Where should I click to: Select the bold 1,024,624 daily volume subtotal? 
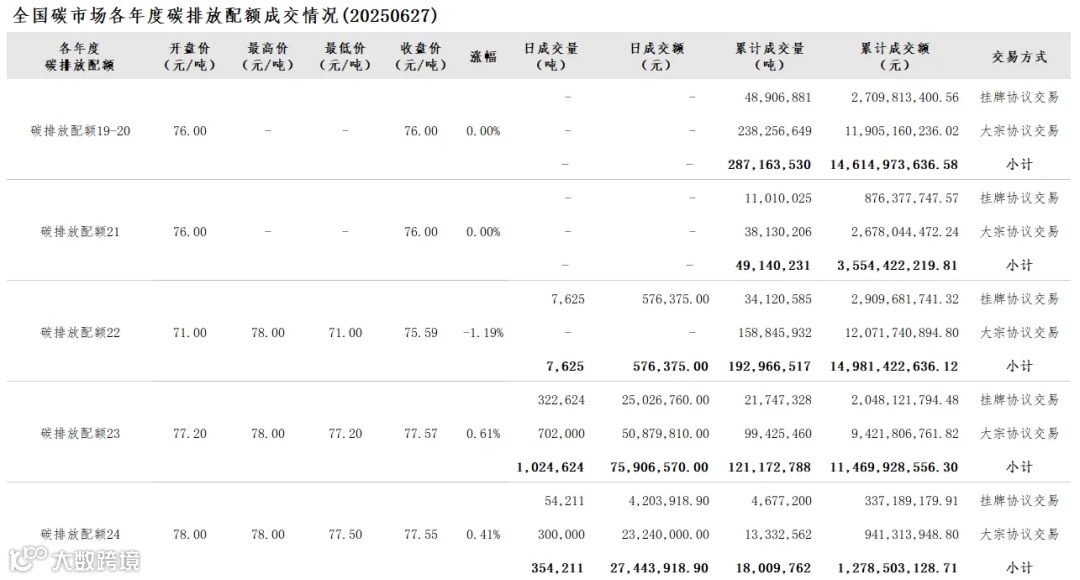[x=551, y=467]
